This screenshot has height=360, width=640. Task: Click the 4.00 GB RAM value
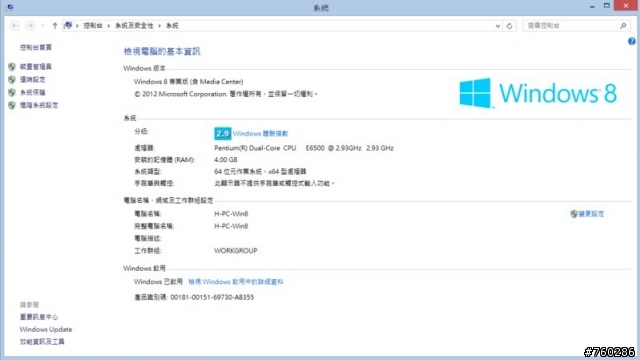[x=226, y=160]
